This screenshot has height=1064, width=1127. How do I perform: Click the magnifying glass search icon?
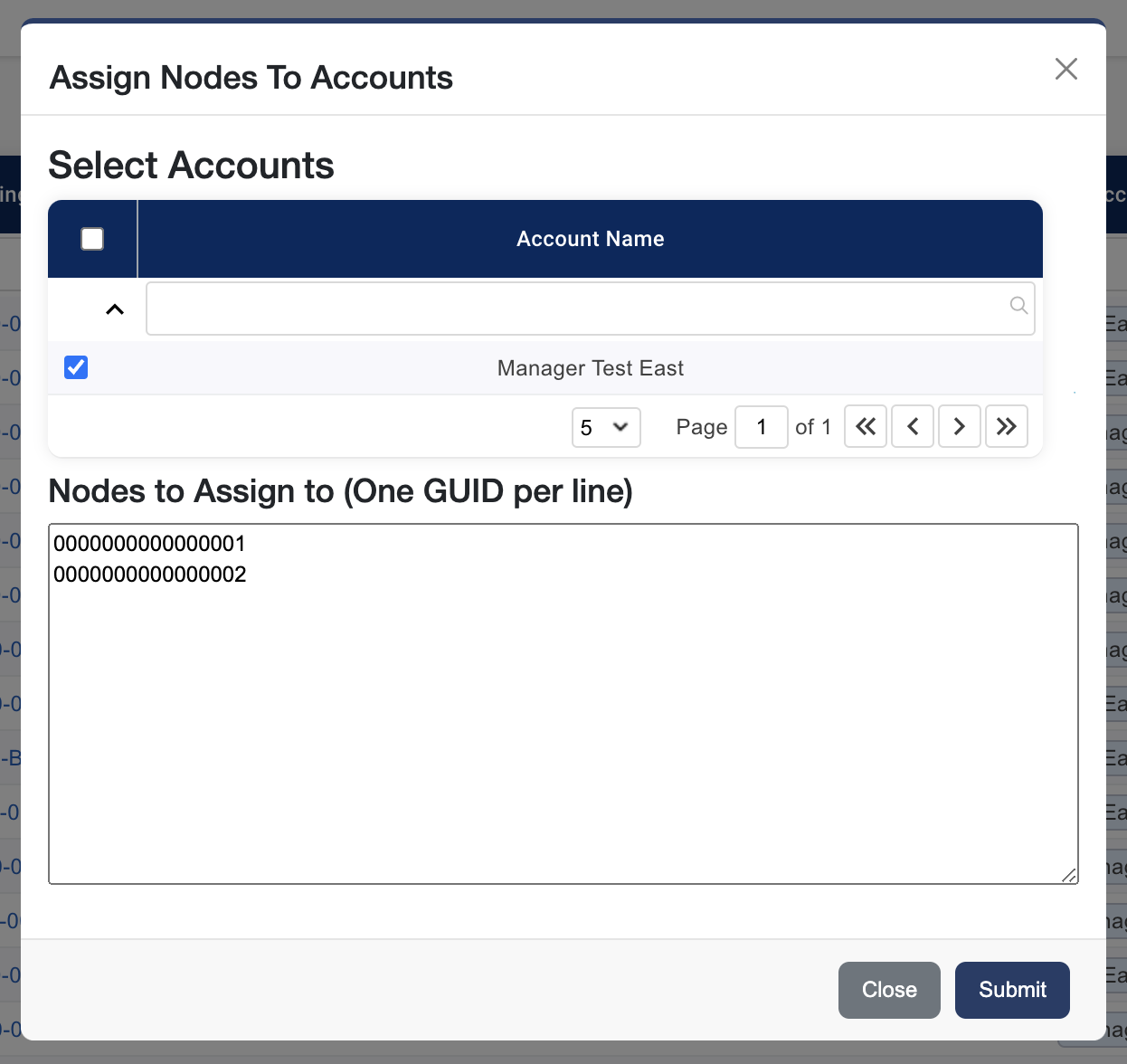click(1018, 306)
